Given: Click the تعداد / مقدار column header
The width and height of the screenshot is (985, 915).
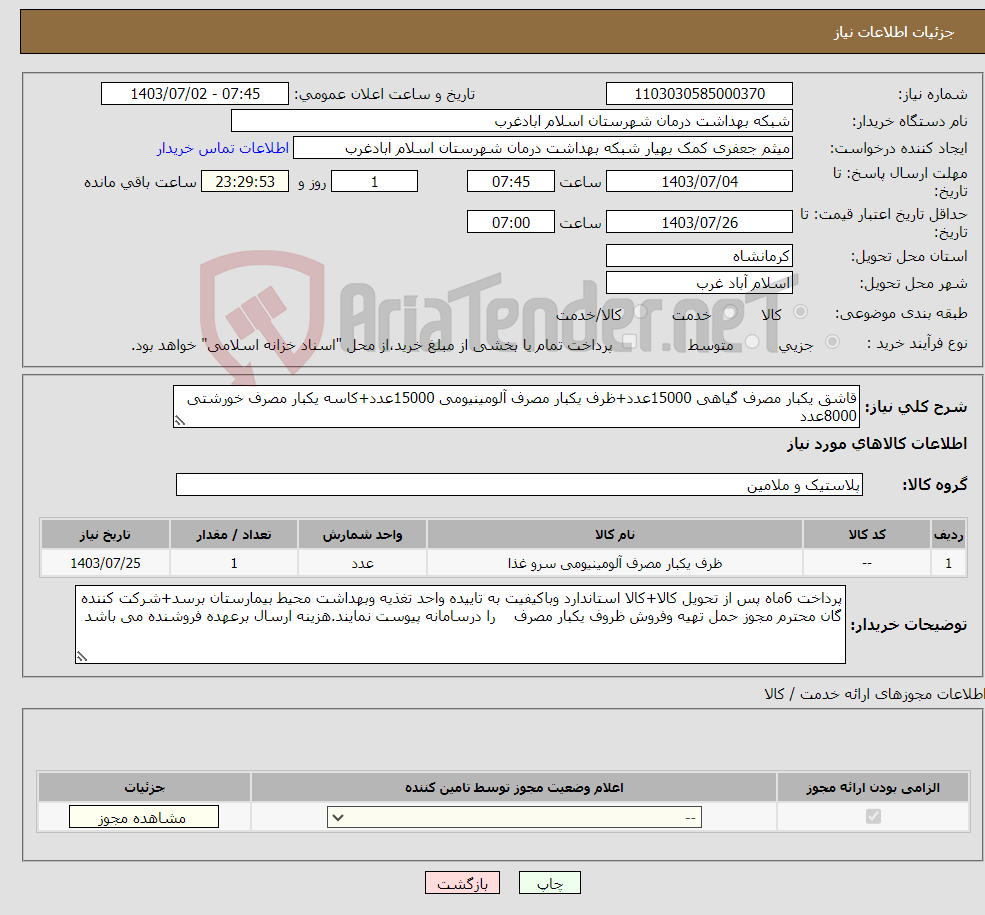Looking at the screenshot, I should [234, 534].
